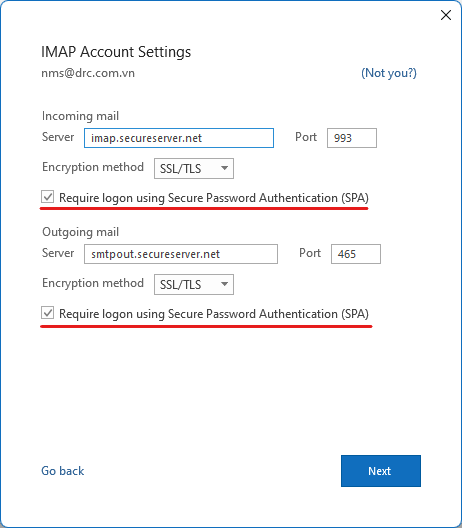Screen dimensions: 462x528
Task: Open the incoming mail Encryption method combo box
Action: 194,168
